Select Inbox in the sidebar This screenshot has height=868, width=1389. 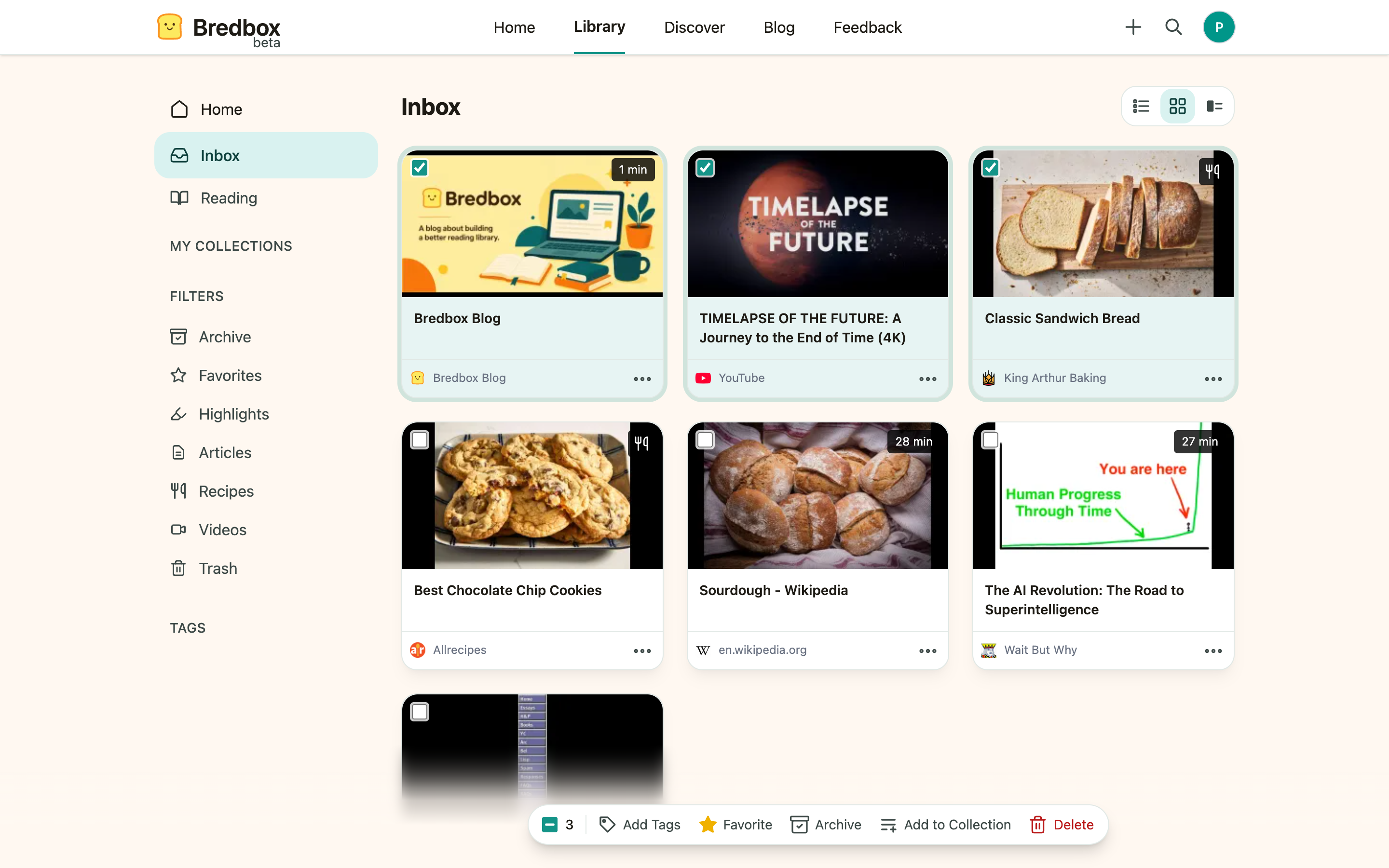pos(266,156)
